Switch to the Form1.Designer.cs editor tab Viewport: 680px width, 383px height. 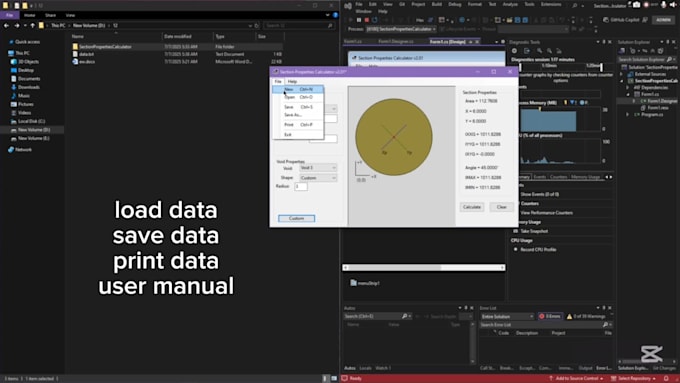[396, 42]
